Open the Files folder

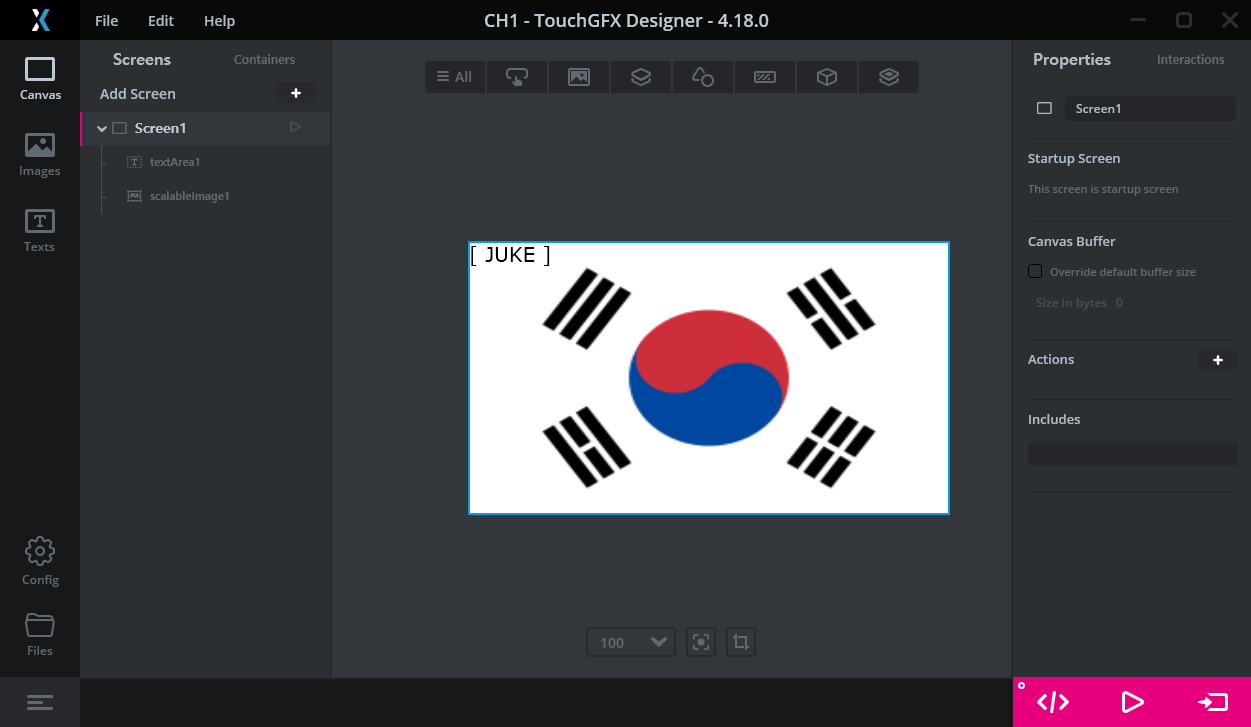click(x=40, y=635)
